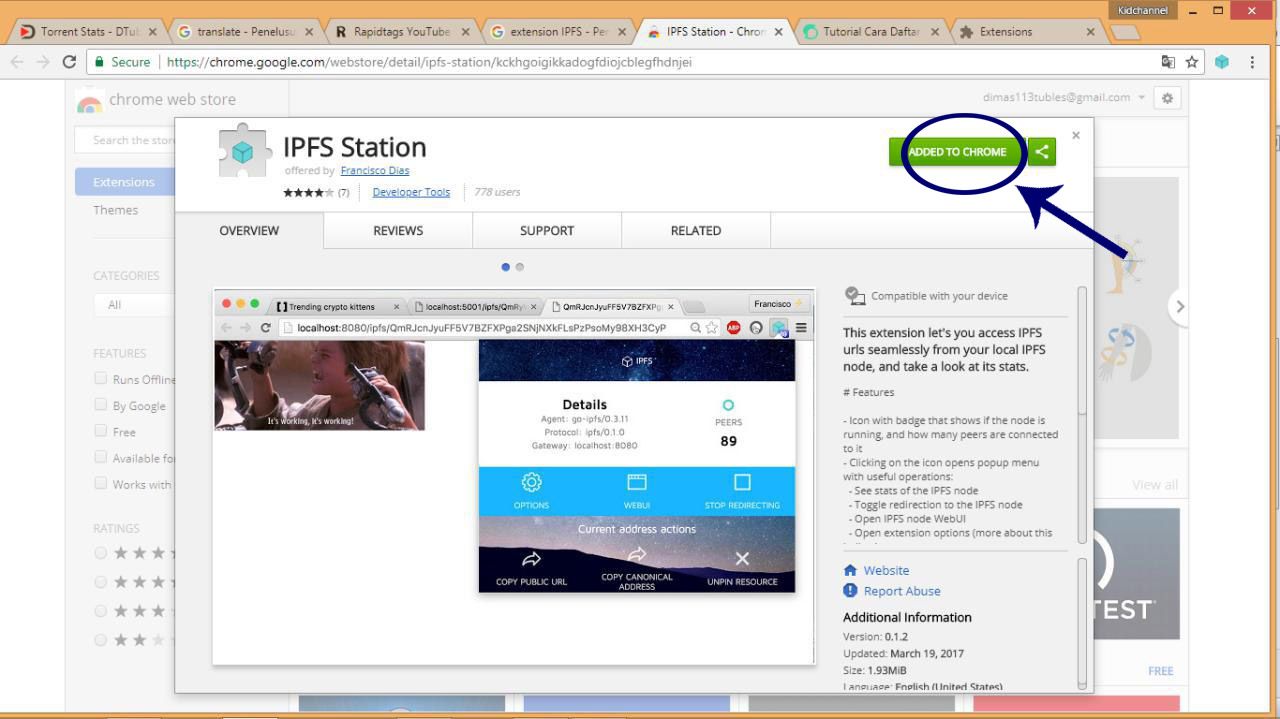Close the Rapidtags YouTube browser tab

pyautogui.click(x=465, y=32)
